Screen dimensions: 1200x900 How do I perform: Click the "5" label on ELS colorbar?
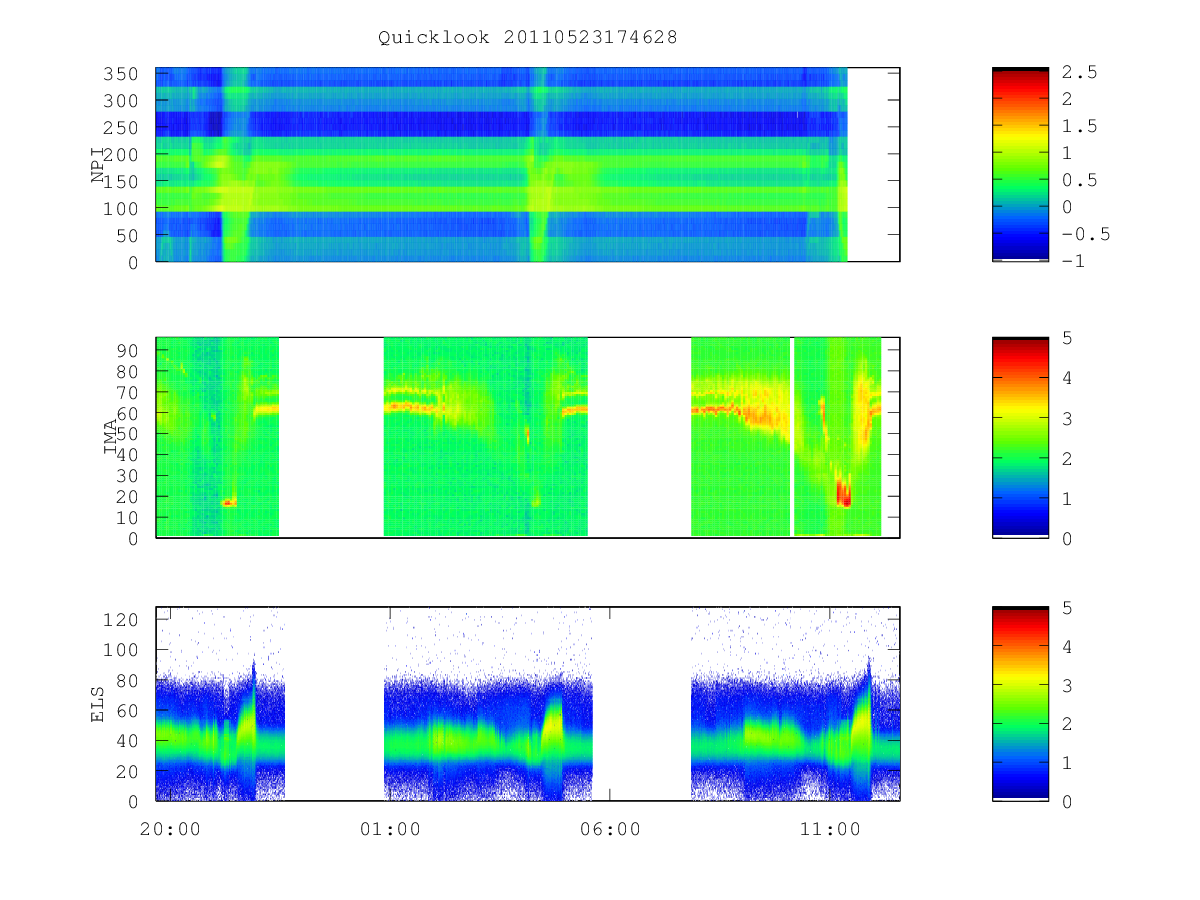click(1068, 608)
